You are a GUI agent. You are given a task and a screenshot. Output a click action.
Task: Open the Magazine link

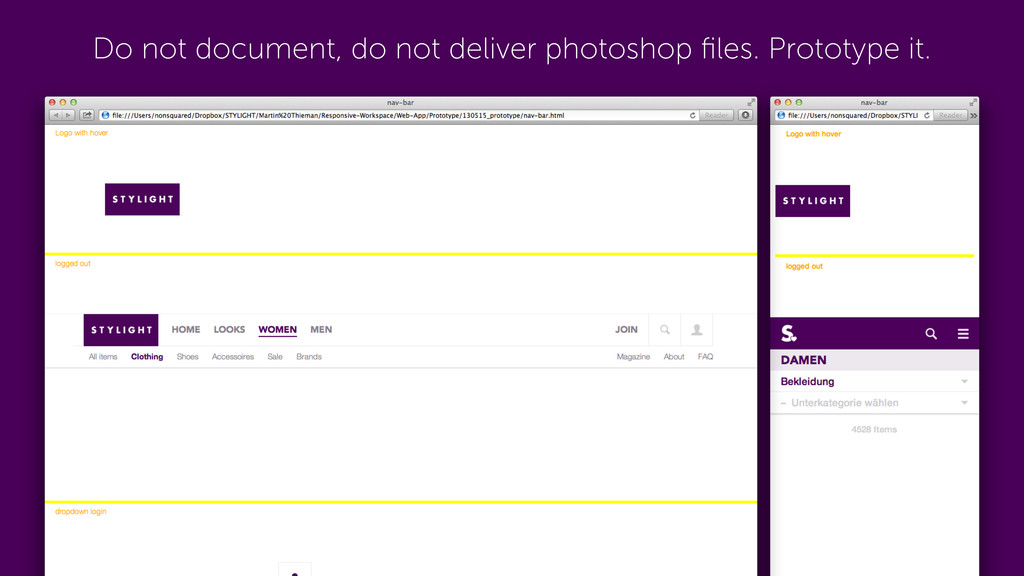[x=633, y=357]
